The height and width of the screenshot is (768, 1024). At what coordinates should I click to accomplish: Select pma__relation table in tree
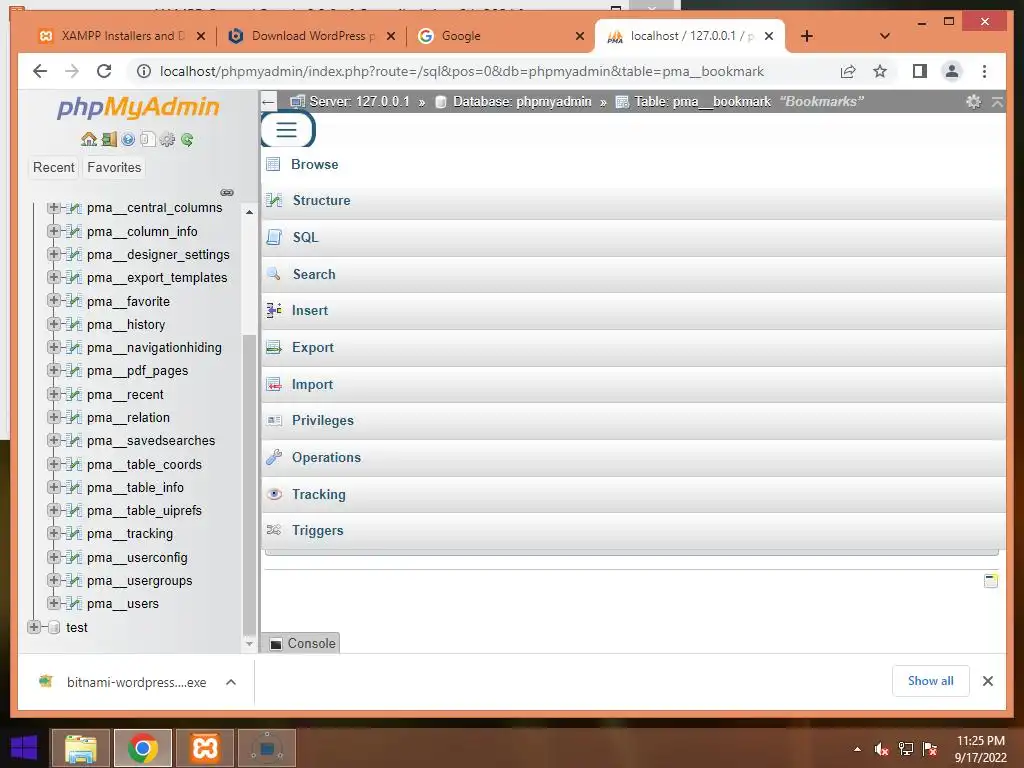[128, 417]
